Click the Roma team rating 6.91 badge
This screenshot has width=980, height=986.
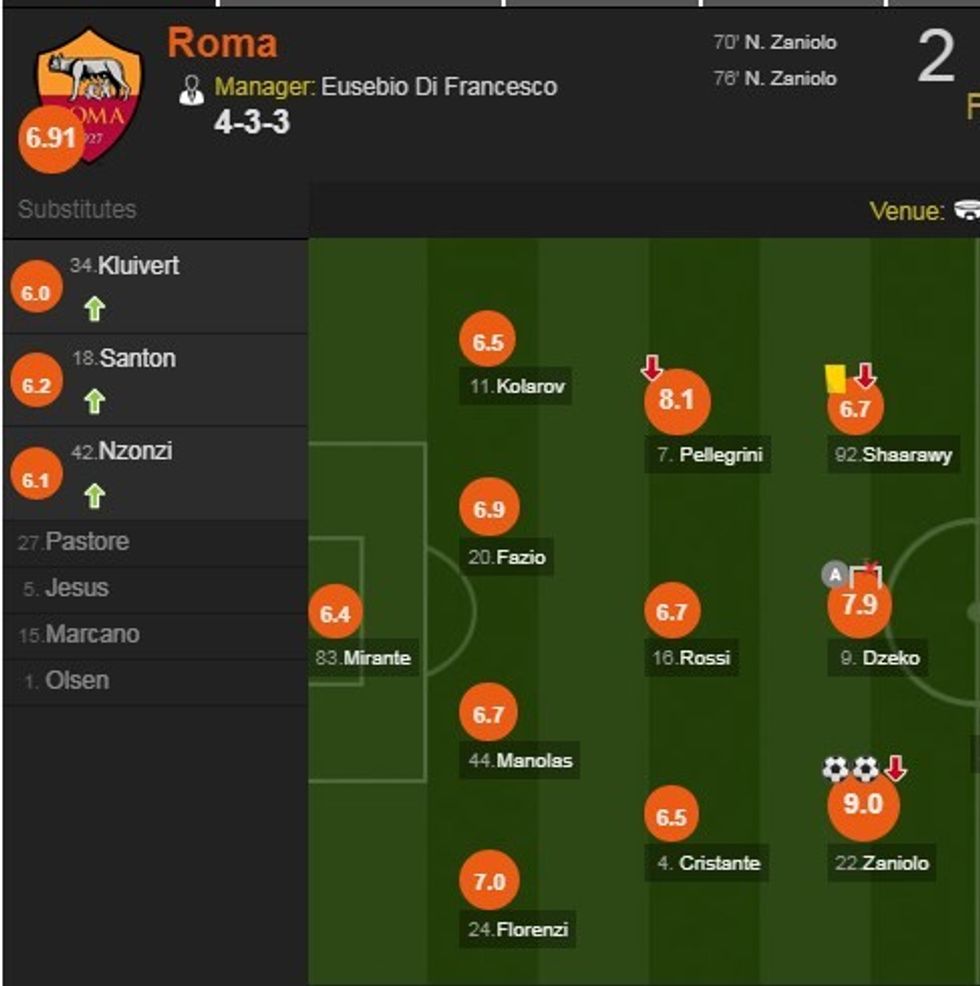tap(51, 138)
